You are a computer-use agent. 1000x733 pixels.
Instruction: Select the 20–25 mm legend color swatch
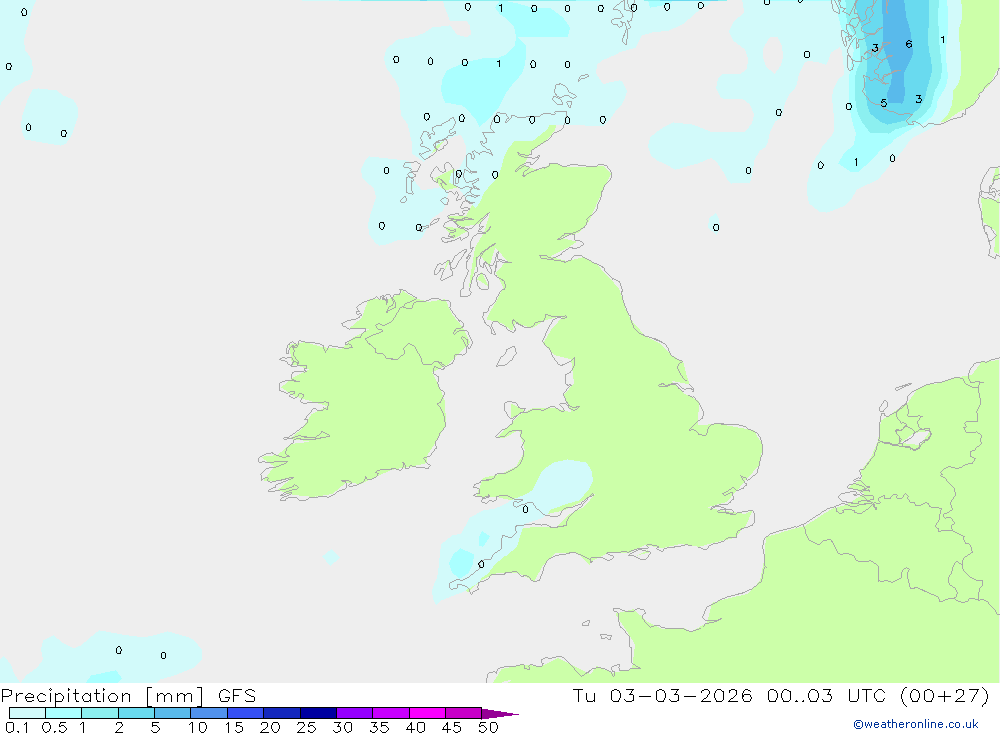click(281, 713)
